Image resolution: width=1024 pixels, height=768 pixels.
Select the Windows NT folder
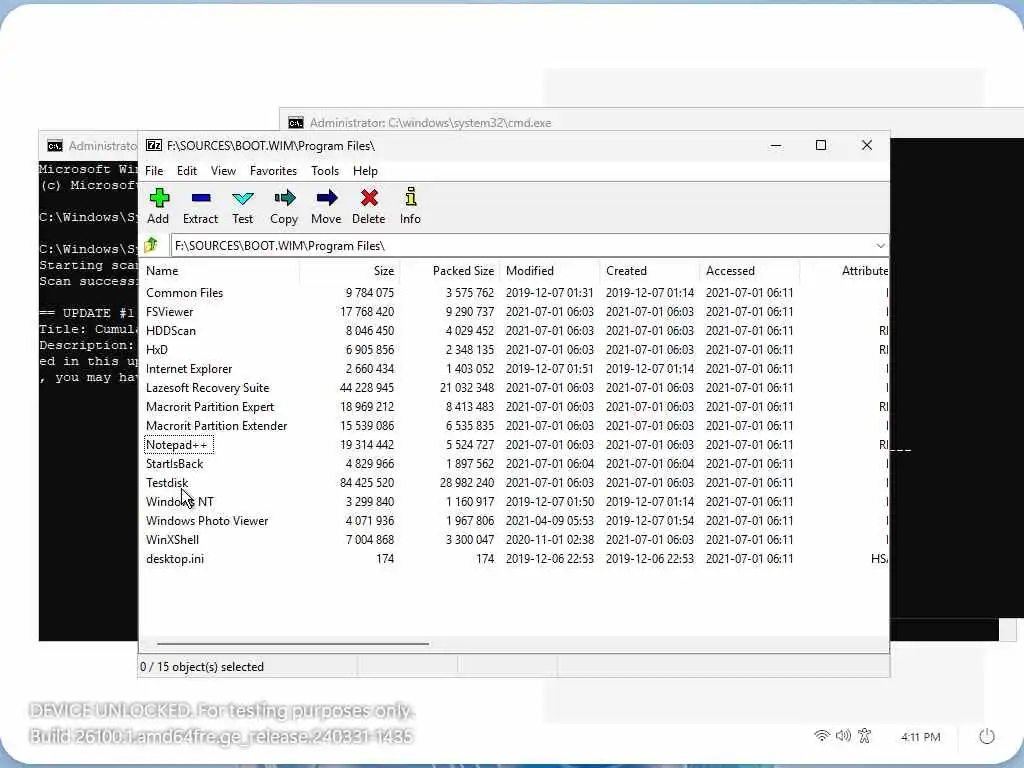[x=180, y=502]
